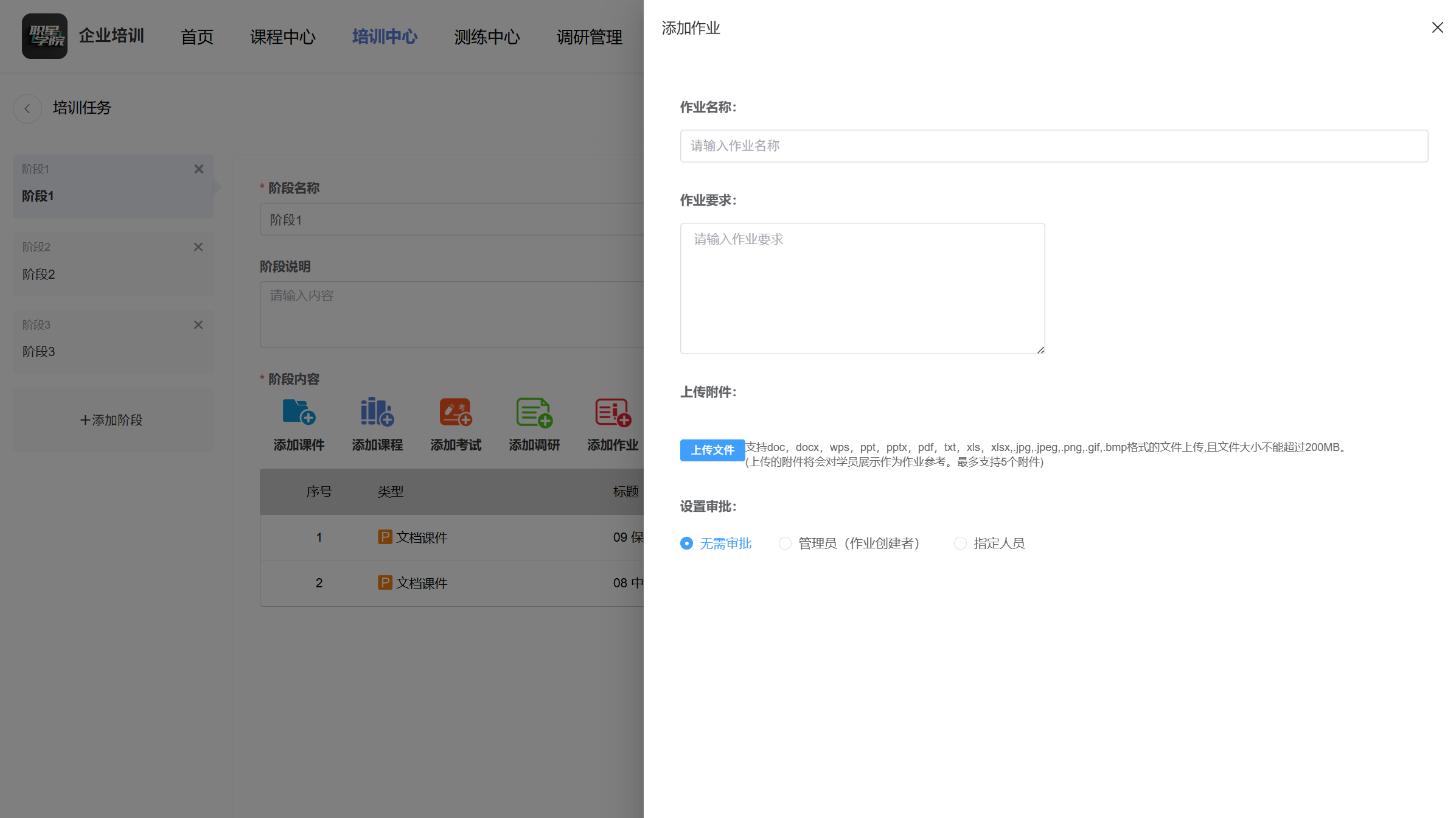
Task: Click the PPT document icon in table row 1
Action: [386, 537]
